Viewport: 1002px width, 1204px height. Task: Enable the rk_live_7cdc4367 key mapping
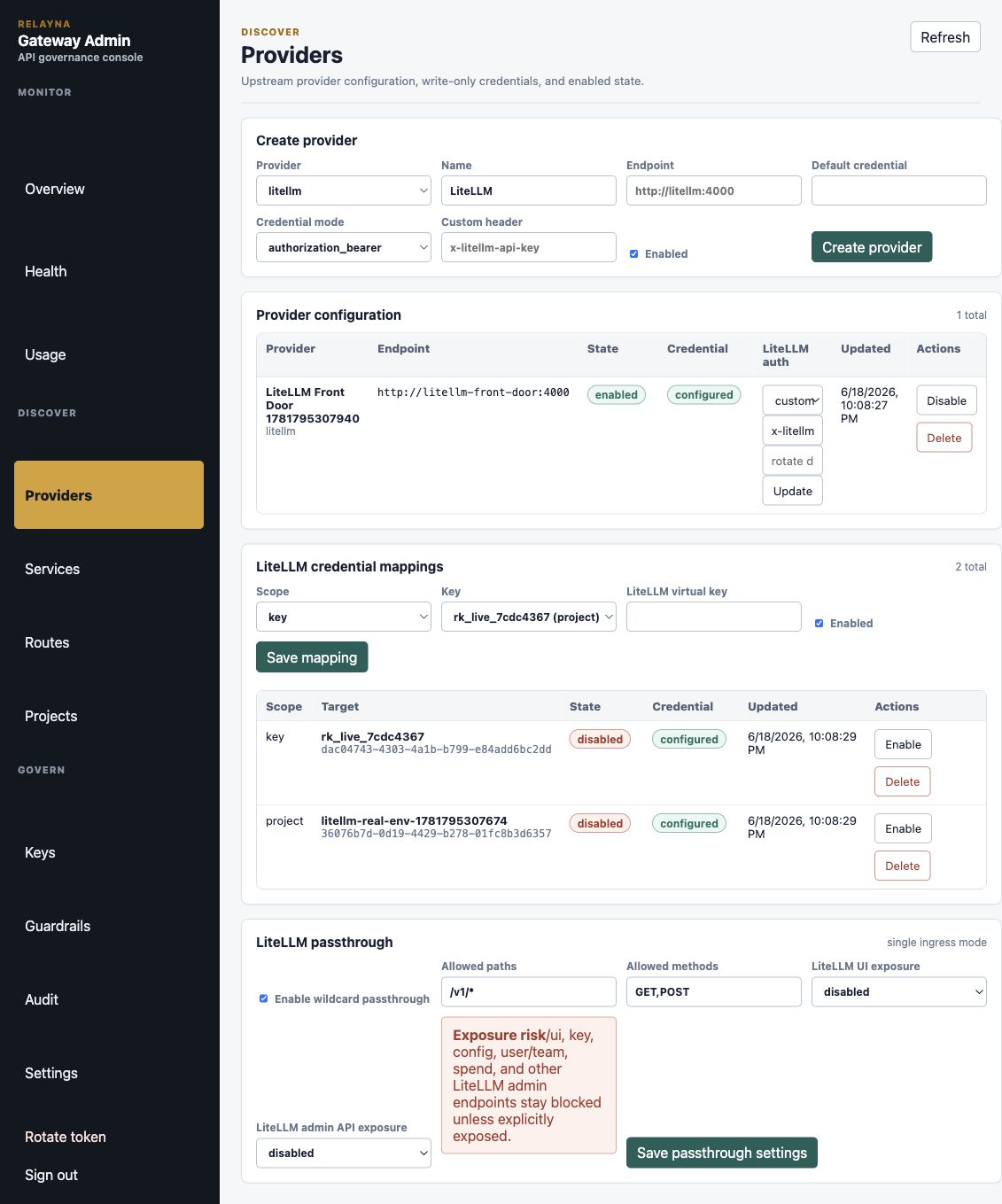[x=903, y=744]
